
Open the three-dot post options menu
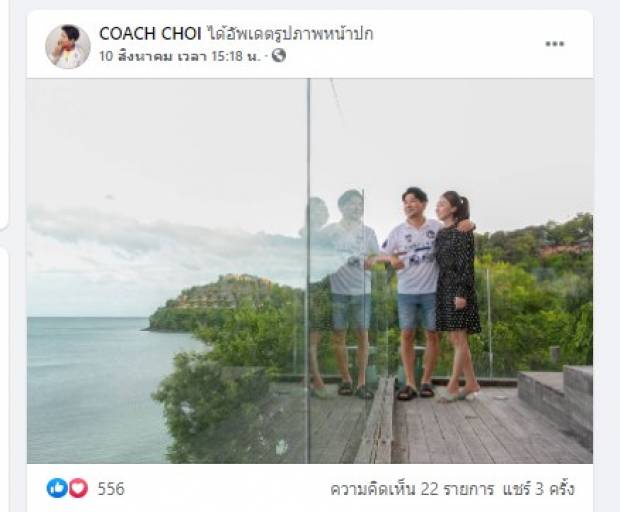[x=554, y=44]
